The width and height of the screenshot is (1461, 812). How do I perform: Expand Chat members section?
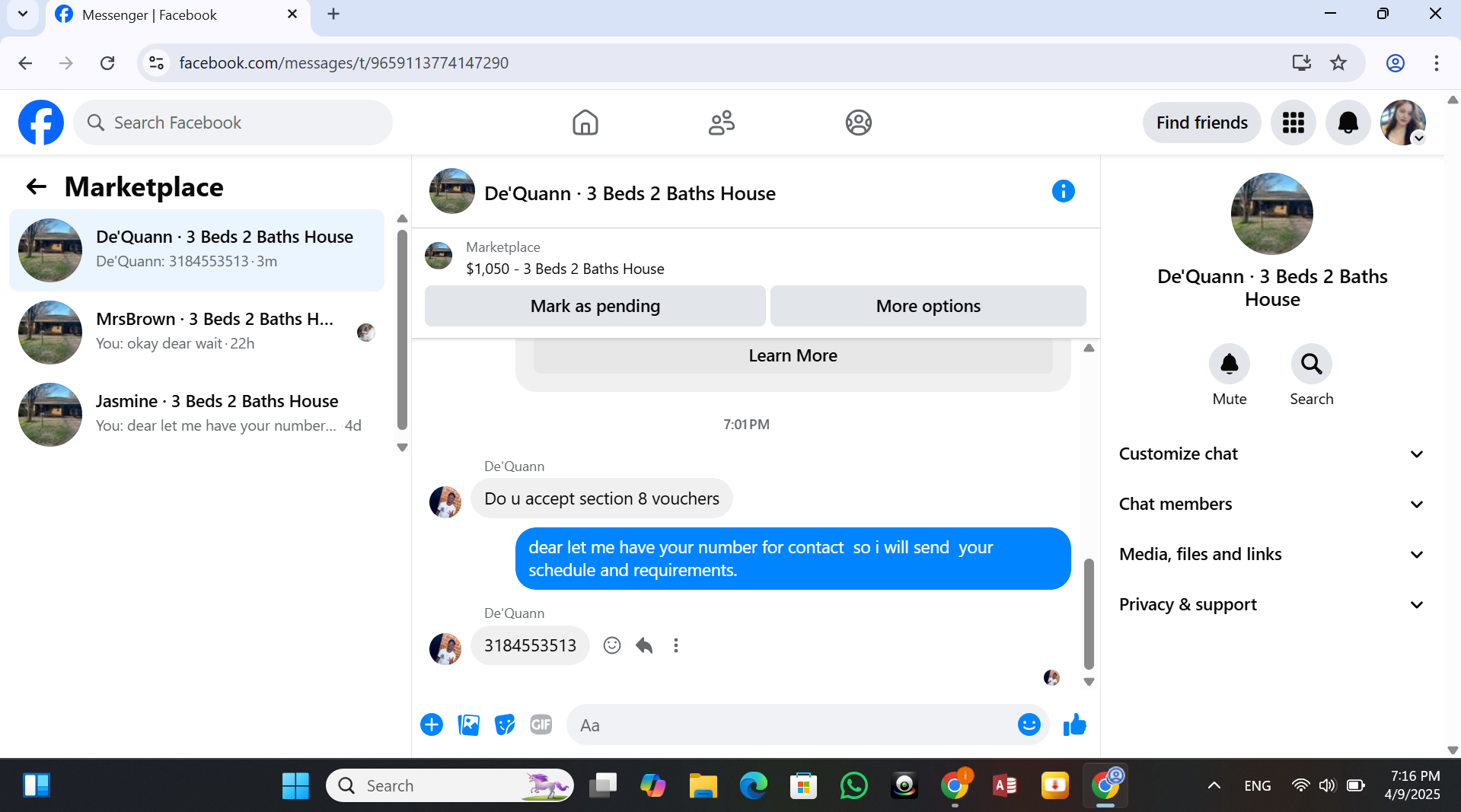pos(1271,504)
